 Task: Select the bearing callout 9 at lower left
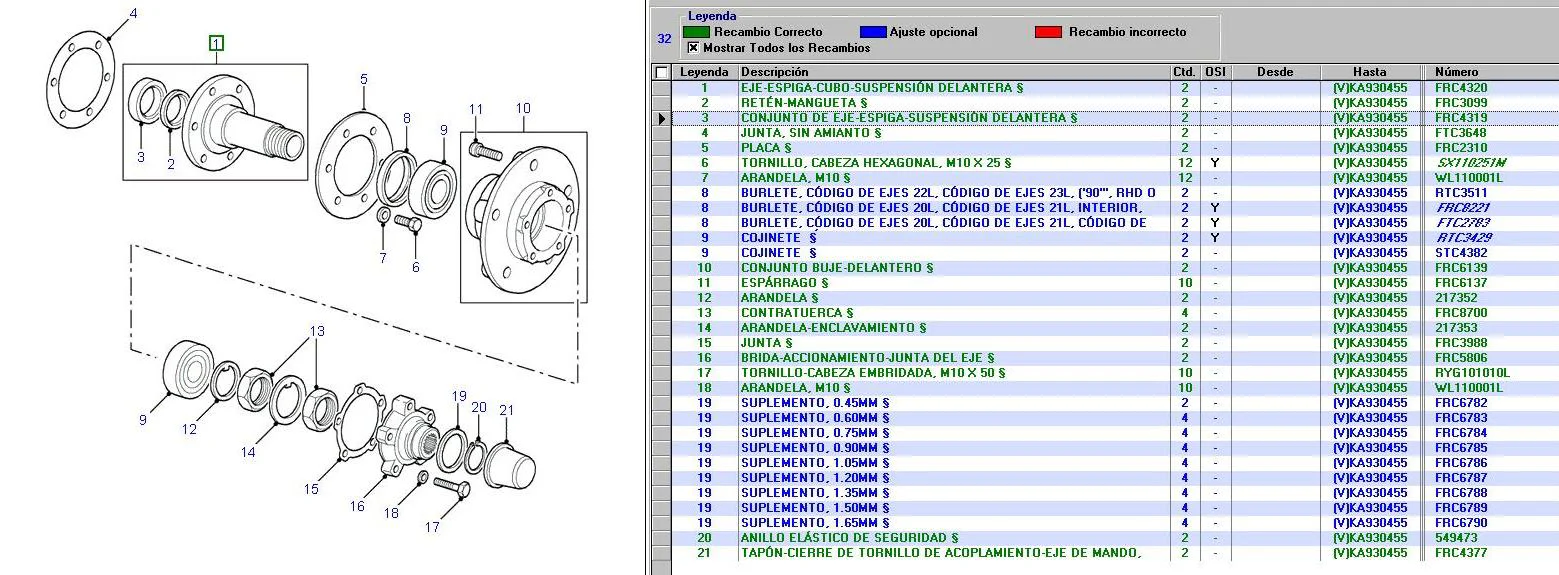143,420
